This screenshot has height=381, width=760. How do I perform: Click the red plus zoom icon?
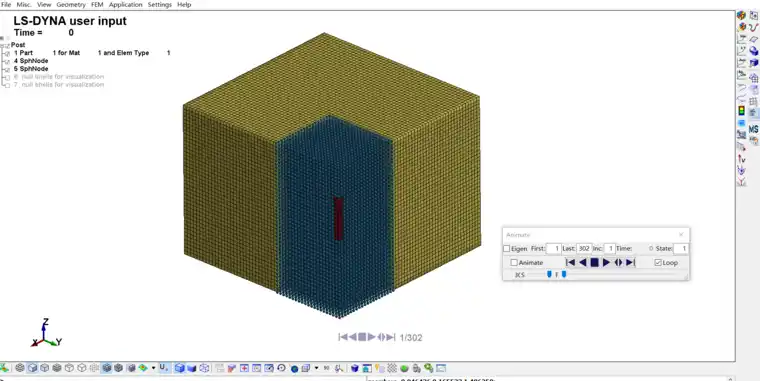[244, 368]
